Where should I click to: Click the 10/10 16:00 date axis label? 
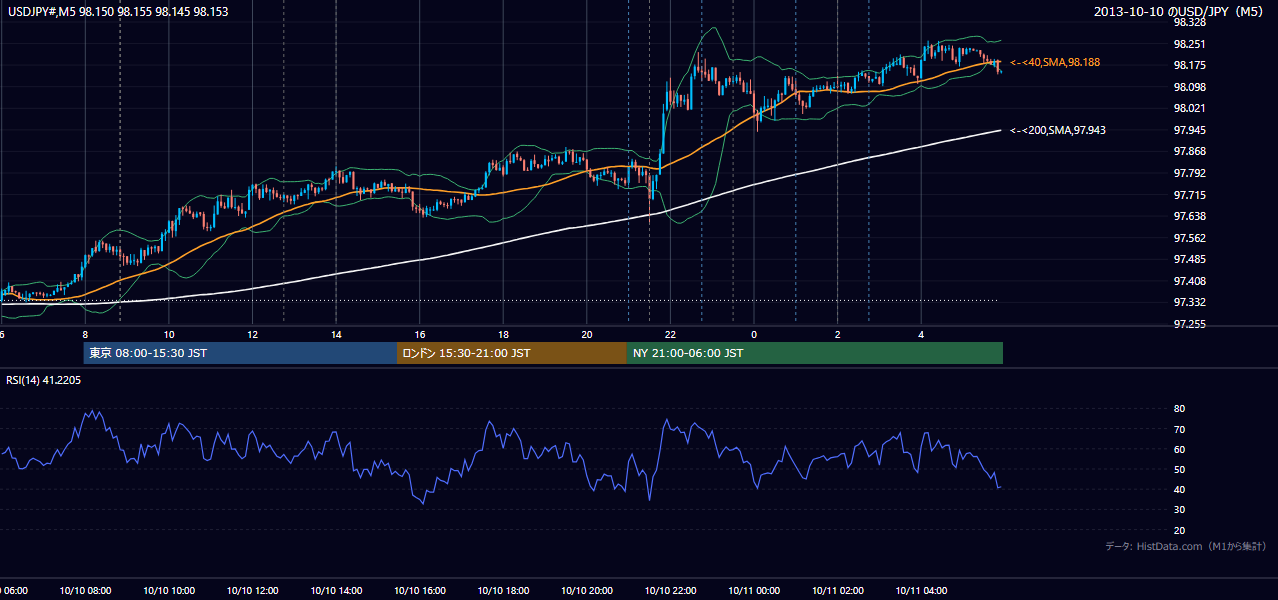419,591
